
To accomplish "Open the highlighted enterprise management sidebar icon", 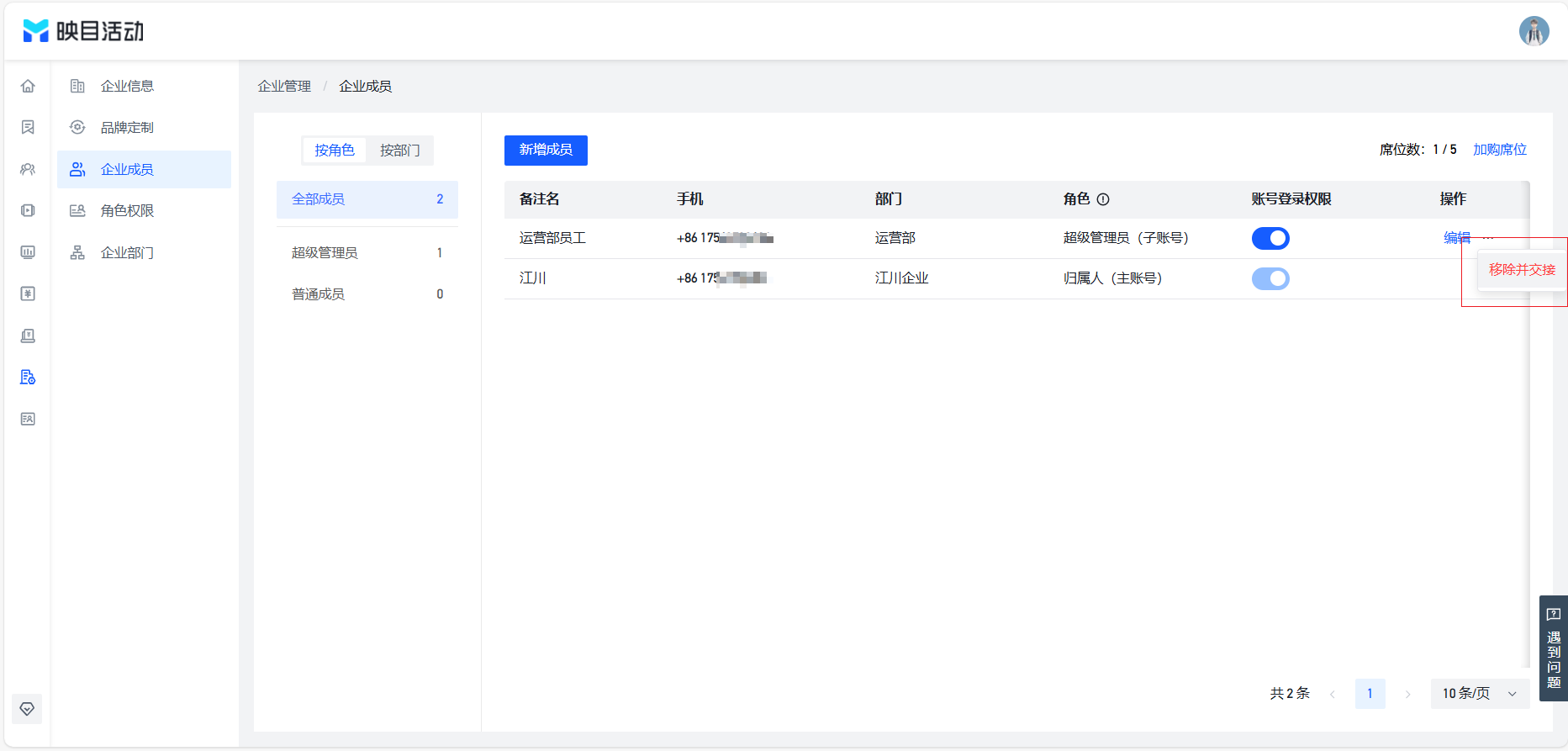I will (28, 377).
